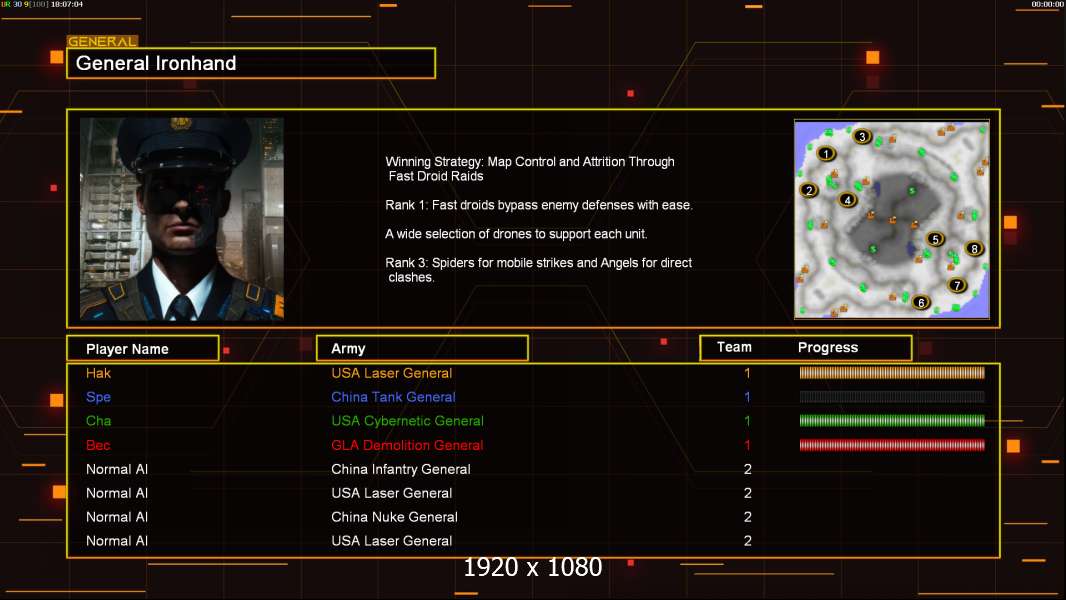1066x600 pixels.
Task: Click the Army column header
Action: tap(422, 349)
